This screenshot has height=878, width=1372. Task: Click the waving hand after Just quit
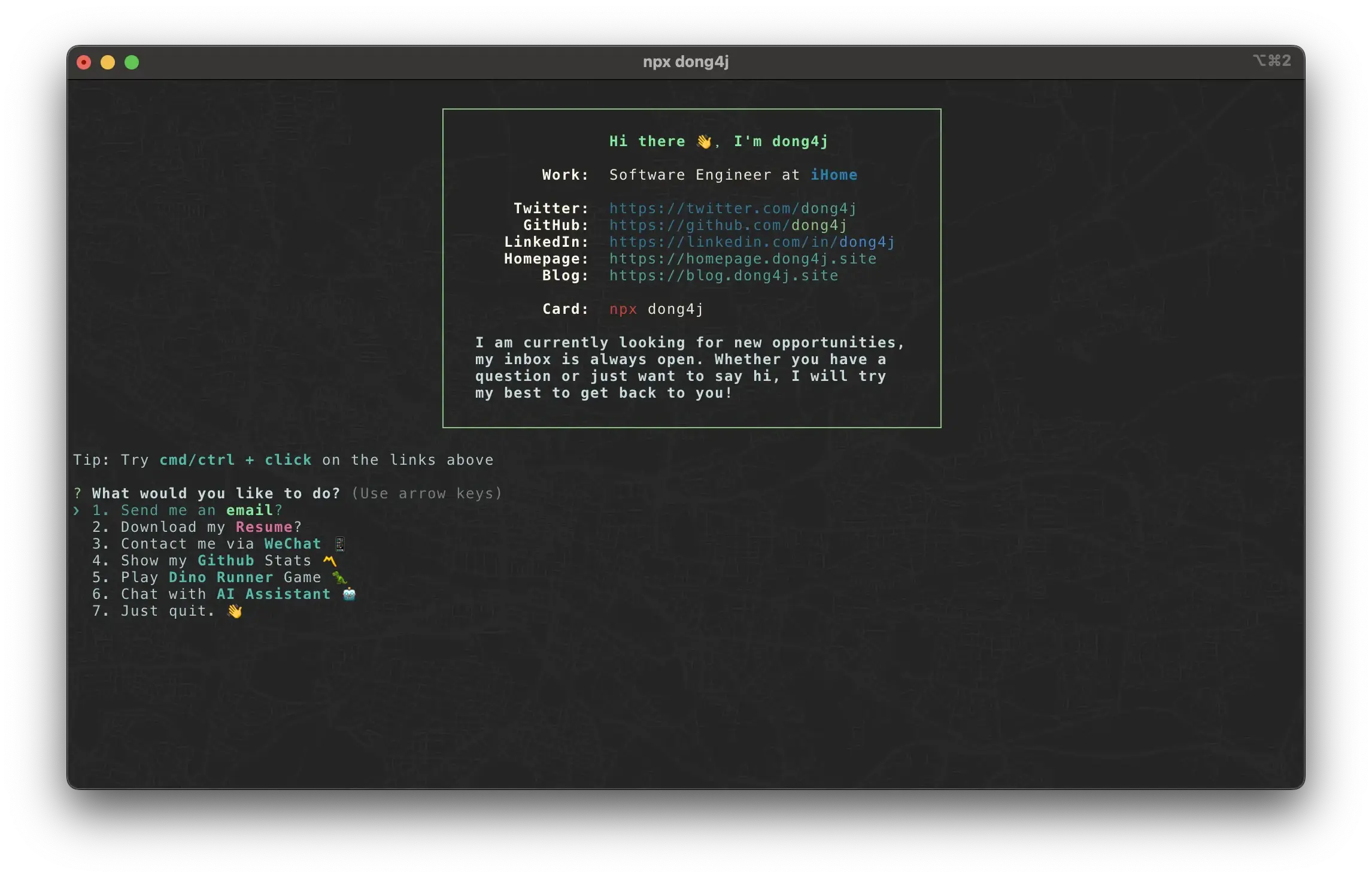tap(235, 611)
